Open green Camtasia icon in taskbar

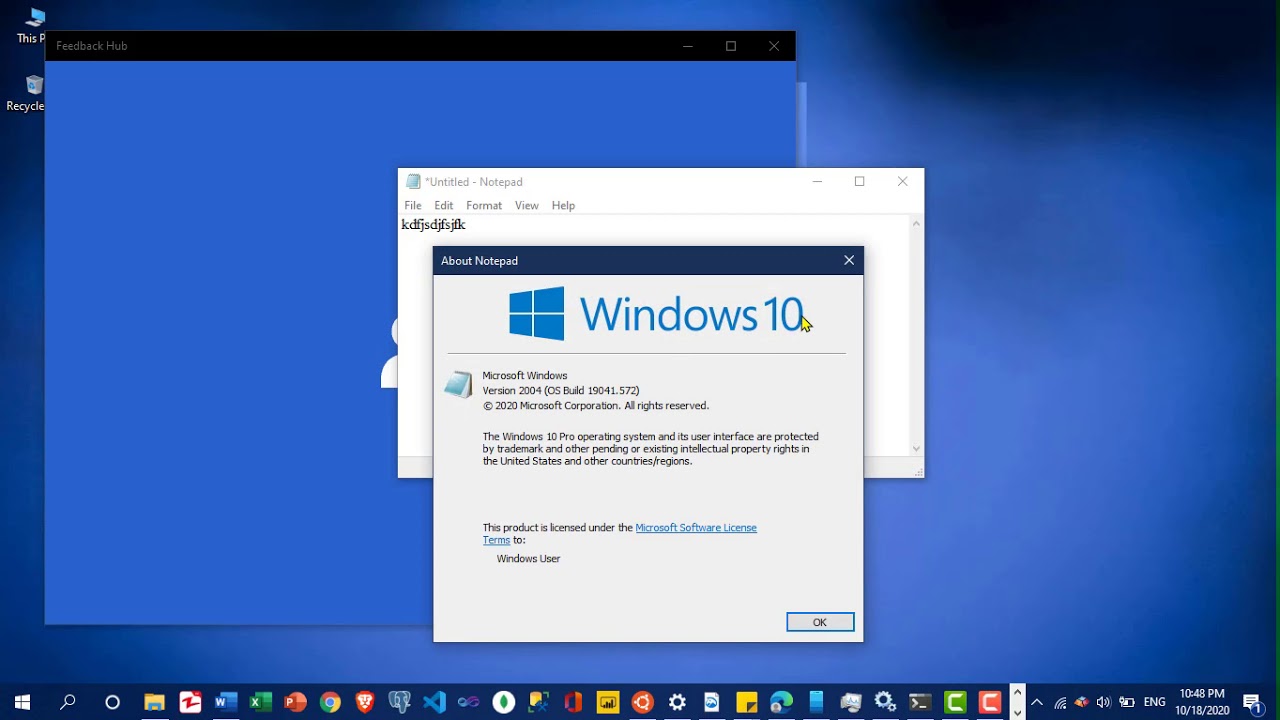click(x=955, y=702)
